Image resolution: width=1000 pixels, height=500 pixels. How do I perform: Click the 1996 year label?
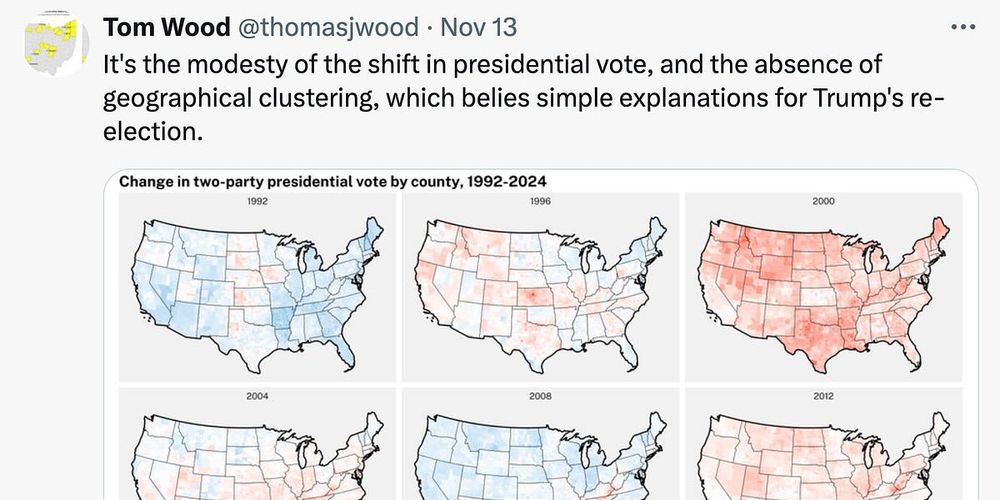(540, 201)
